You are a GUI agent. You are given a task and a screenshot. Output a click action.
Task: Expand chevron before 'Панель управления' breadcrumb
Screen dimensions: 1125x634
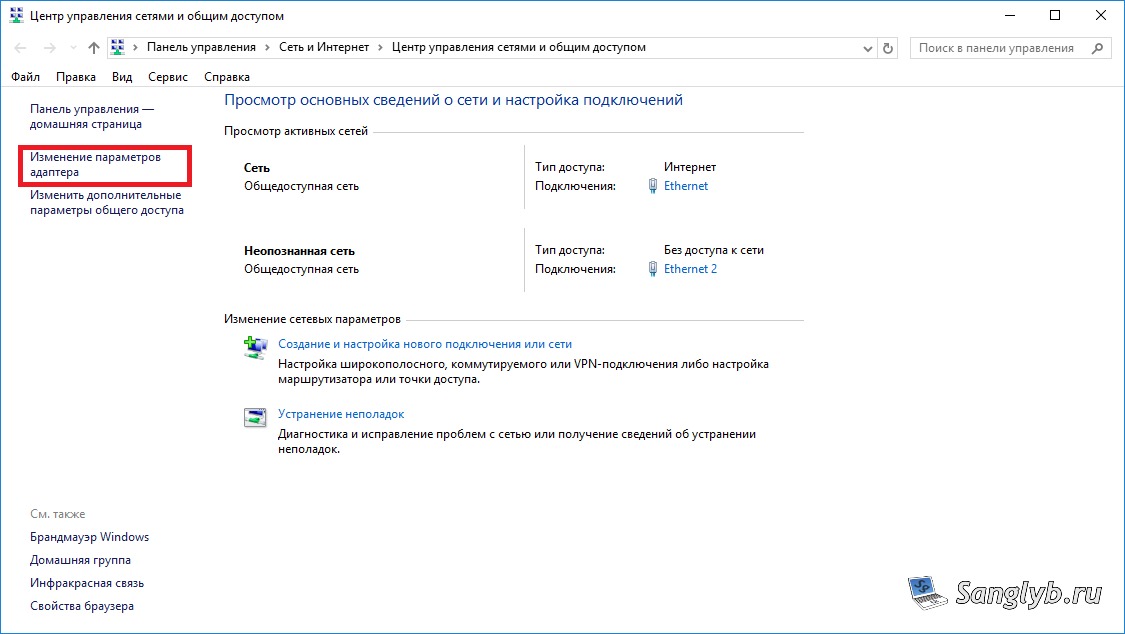click(135, 48)
